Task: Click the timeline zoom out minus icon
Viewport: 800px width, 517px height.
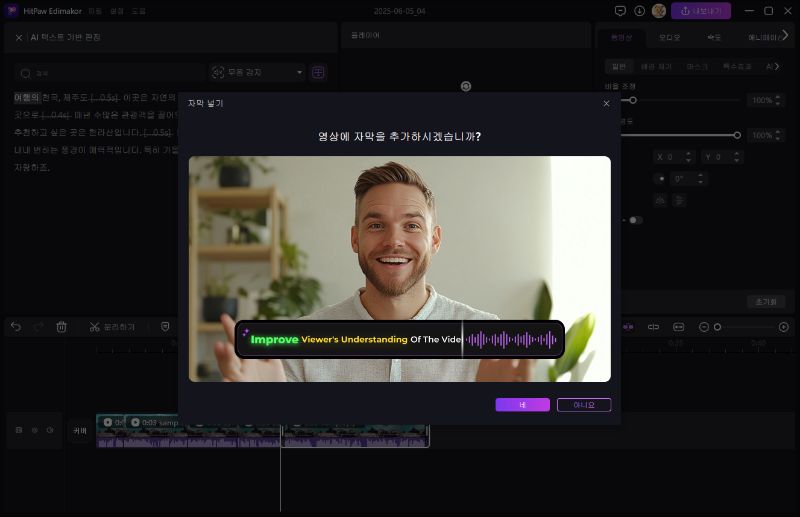Action: point(704,327)
